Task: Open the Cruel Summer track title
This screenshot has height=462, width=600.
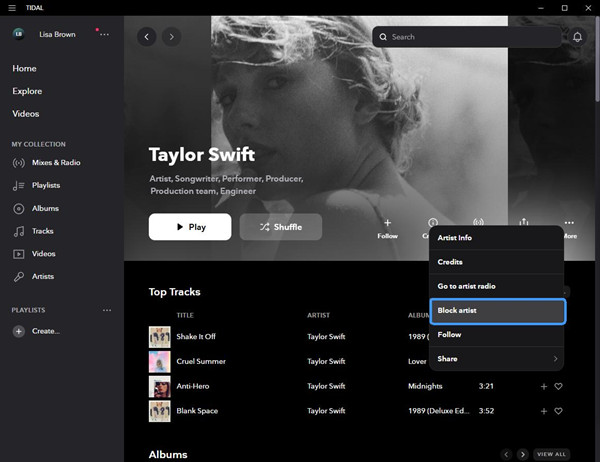Action: click(201, 361)
